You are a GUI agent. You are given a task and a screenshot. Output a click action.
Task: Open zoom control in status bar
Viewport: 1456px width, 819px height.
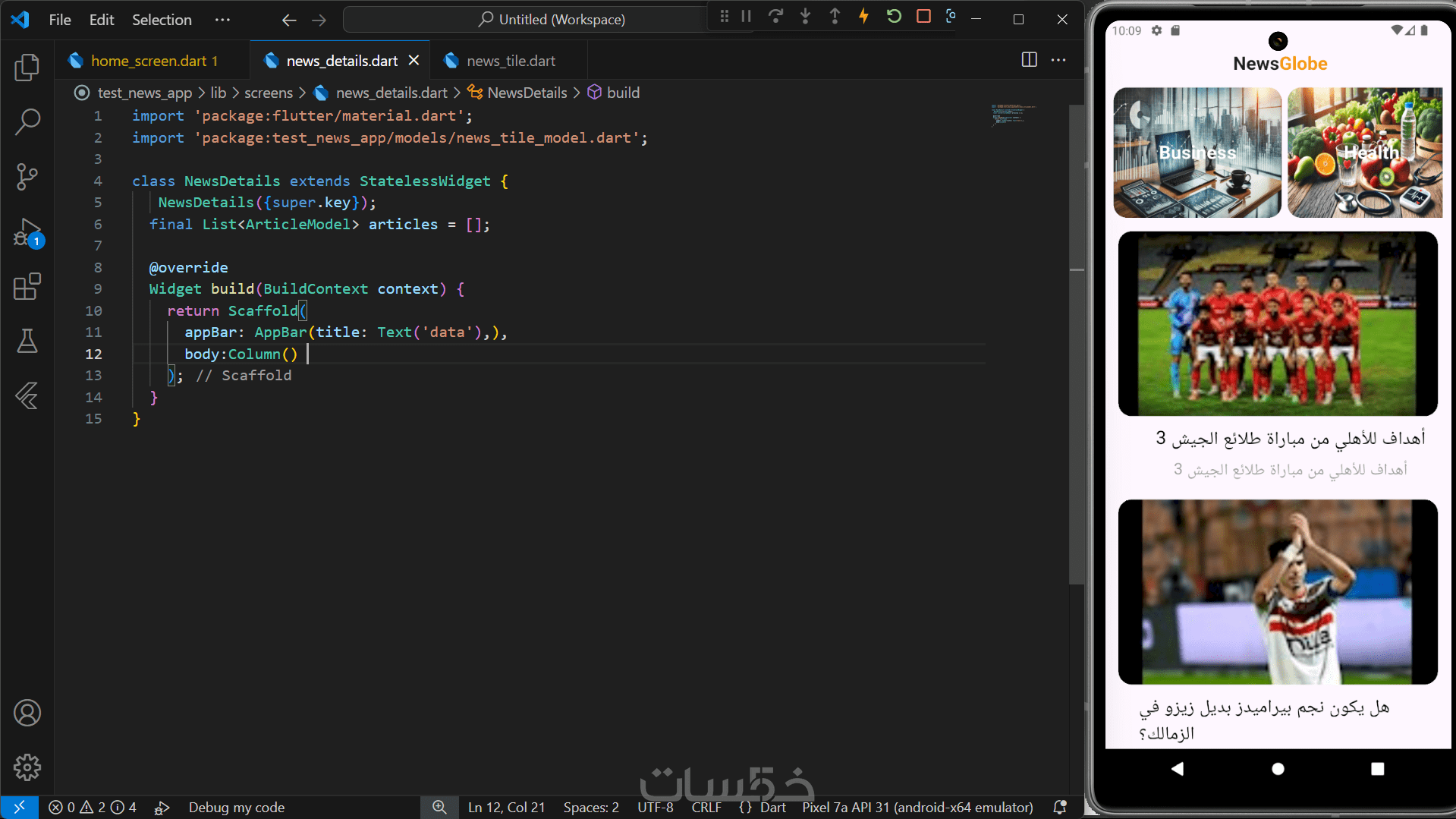click(439, 807)
